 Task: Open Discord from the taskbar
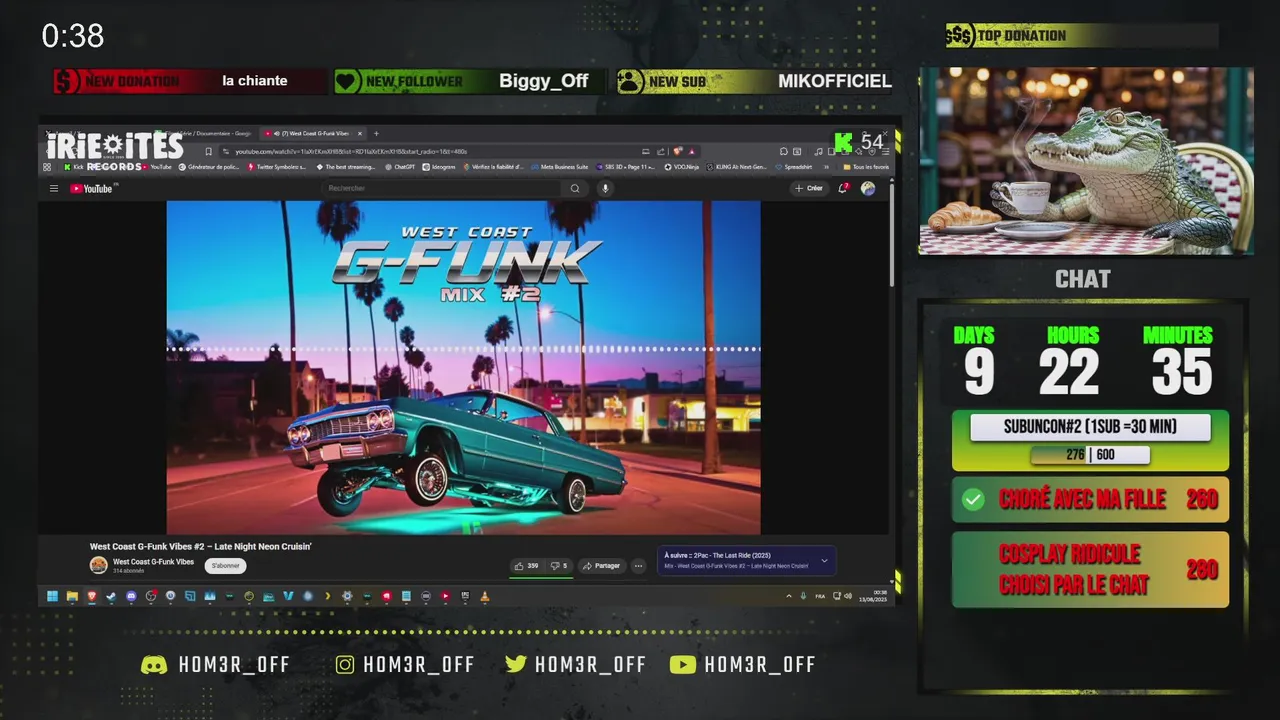click(x=131, y=596)
